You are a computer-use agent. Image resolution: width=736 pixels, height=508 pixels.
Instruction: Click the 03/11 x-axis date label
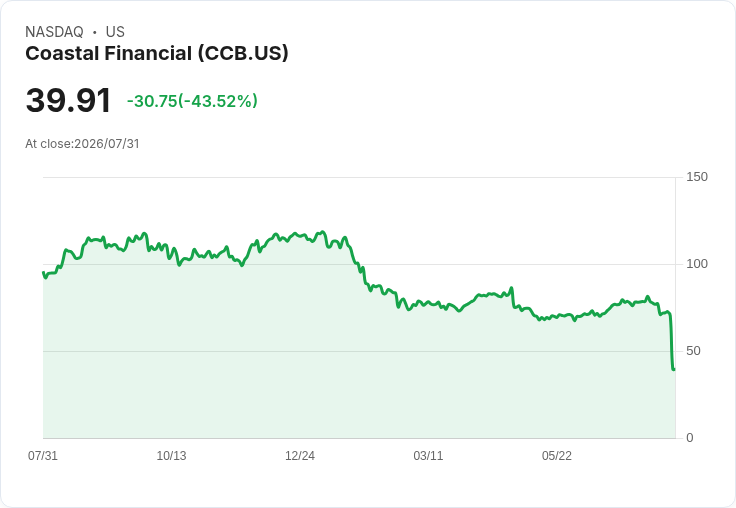(x=428, y=456)
